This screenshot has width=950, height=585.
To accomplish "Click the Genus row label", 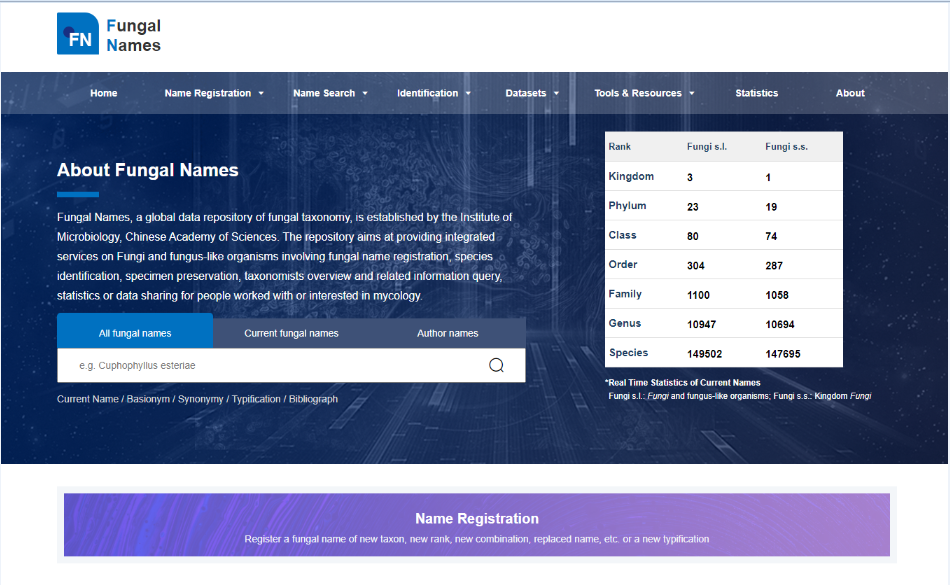I will 625,323.
